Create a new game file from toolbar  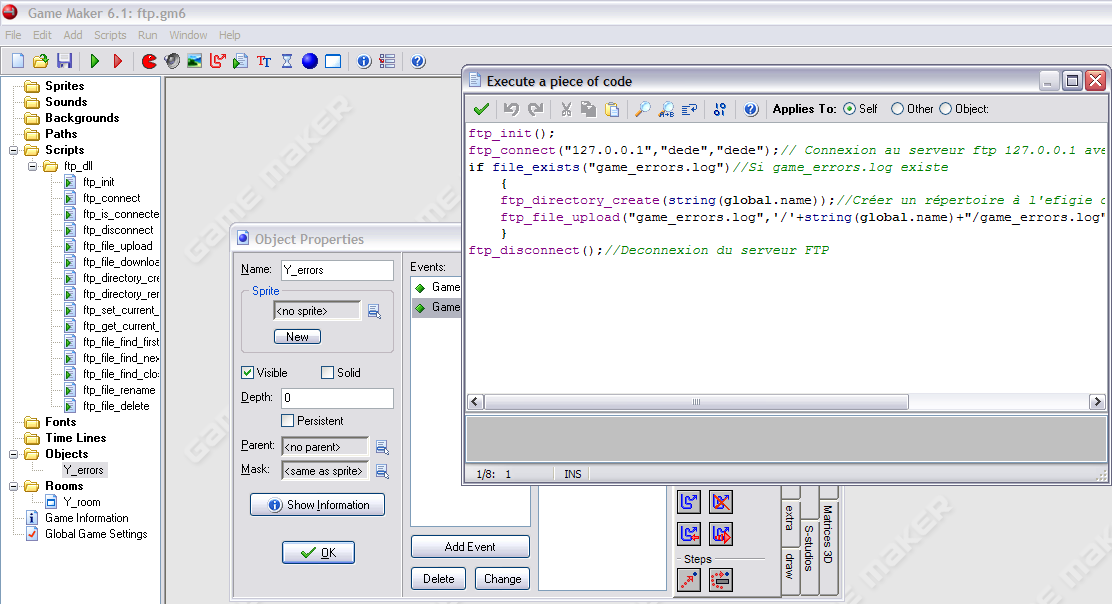[18, 61]
